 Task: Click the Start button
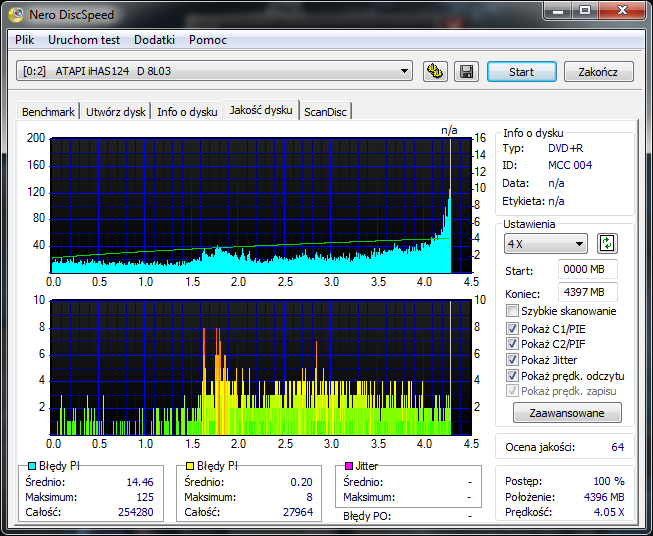(521, 72)
